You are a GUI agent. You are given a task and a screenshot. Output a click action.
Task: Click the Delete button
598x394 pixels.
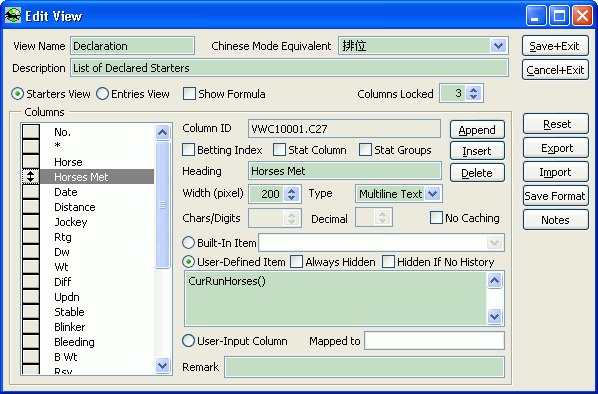click(x=477, y=173)
